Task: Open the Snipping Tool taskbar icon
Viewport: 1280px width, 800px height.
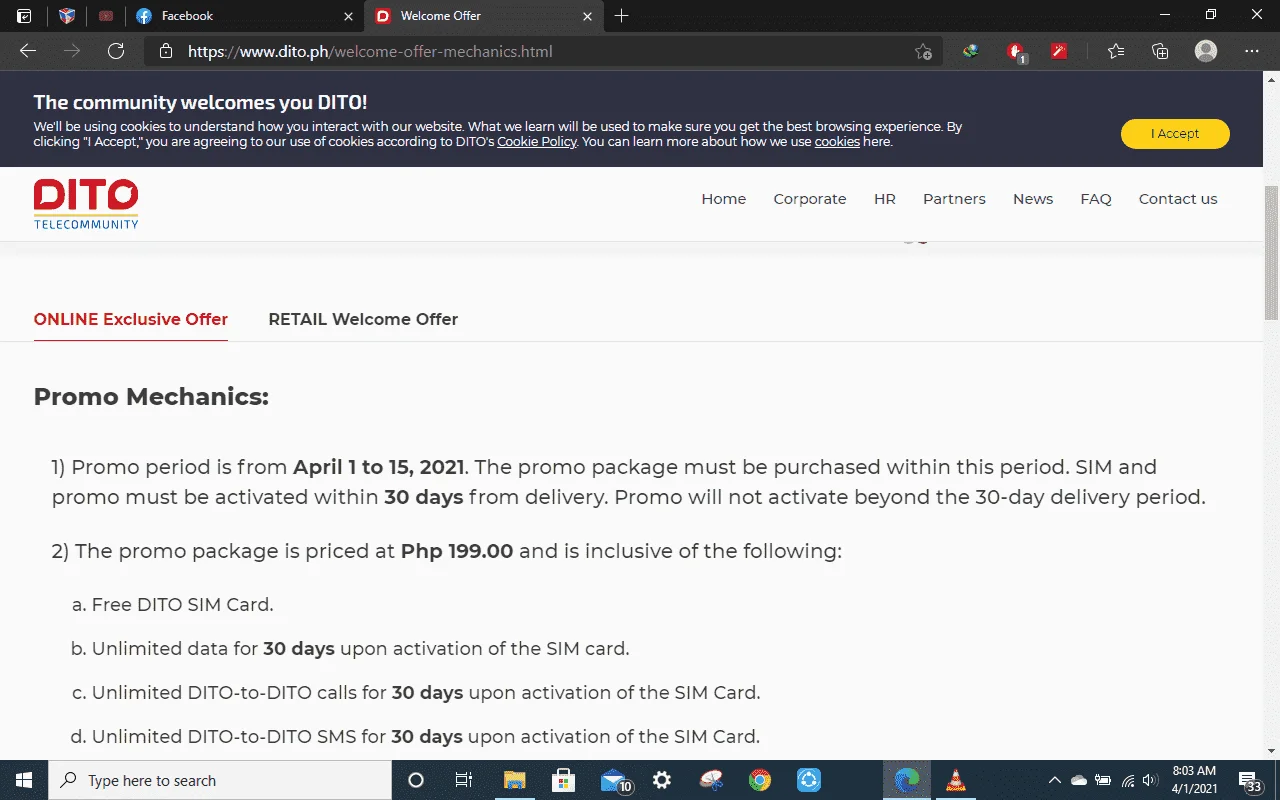Action: click(711, 780)
